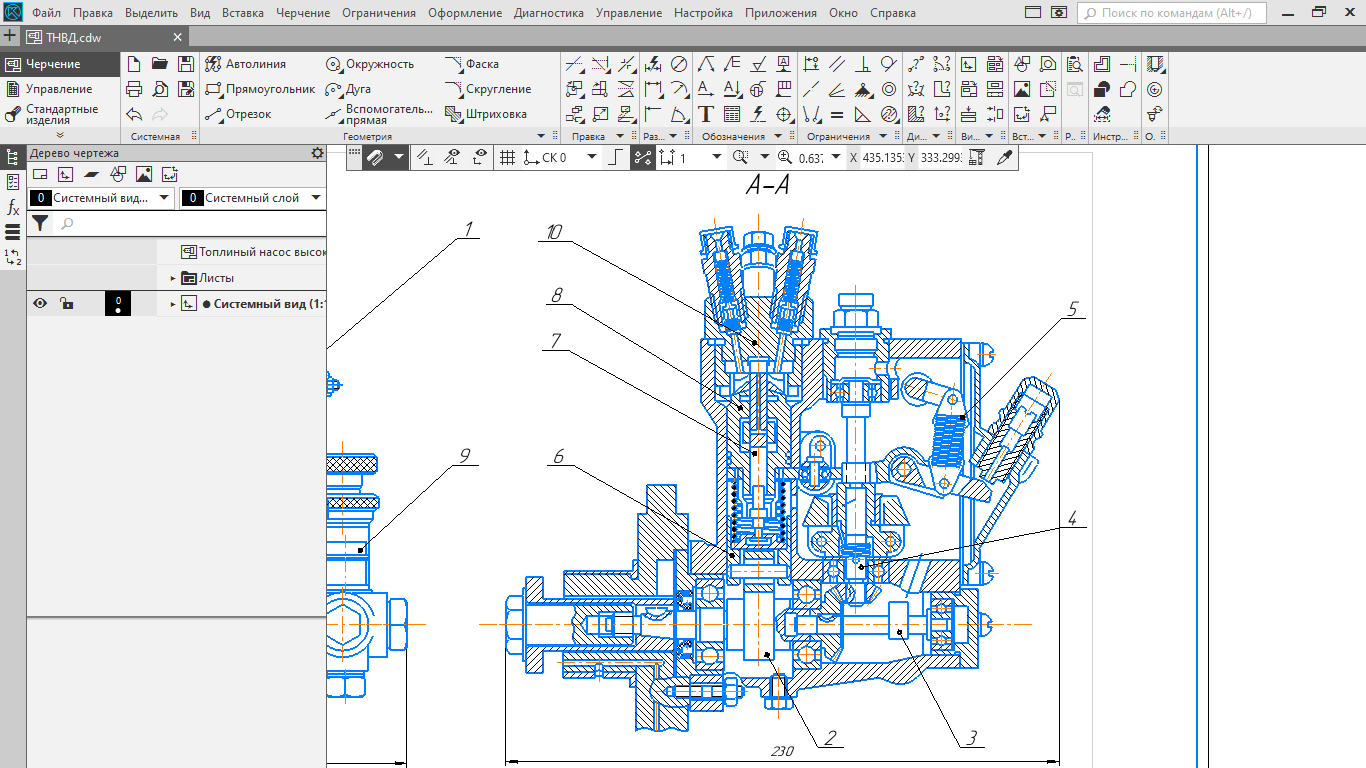This screenshot has width=1366, height=768.
Task: Select the Автолиния drawing tool
Action: [x=246, y=64]
